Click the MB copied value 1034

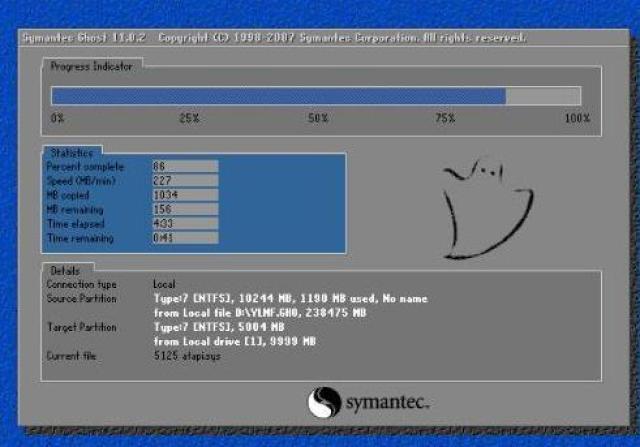pyautogui.click(x=185, y=195)
